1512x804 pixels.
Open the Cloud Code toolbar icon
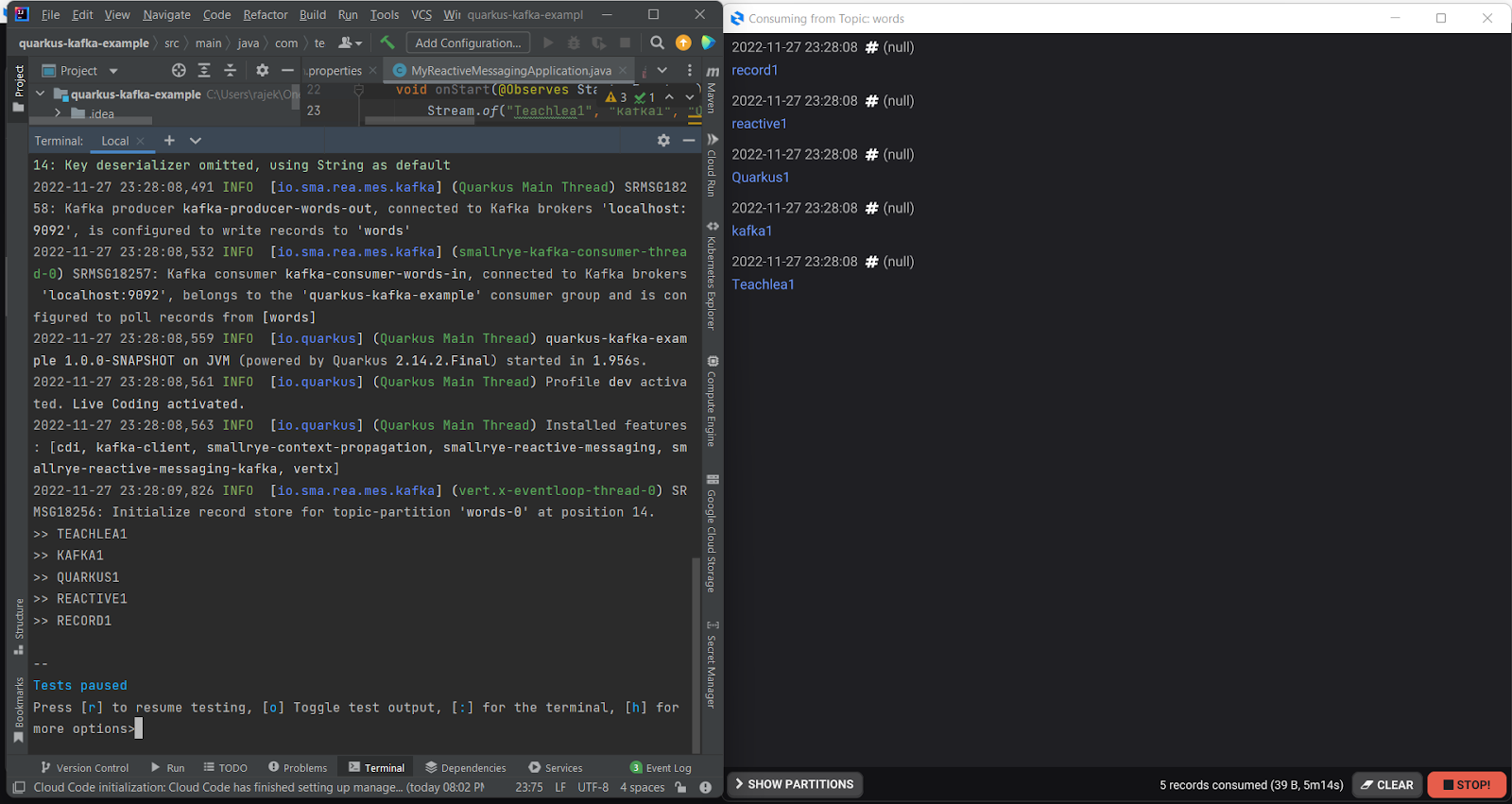(x=708, y=43)
